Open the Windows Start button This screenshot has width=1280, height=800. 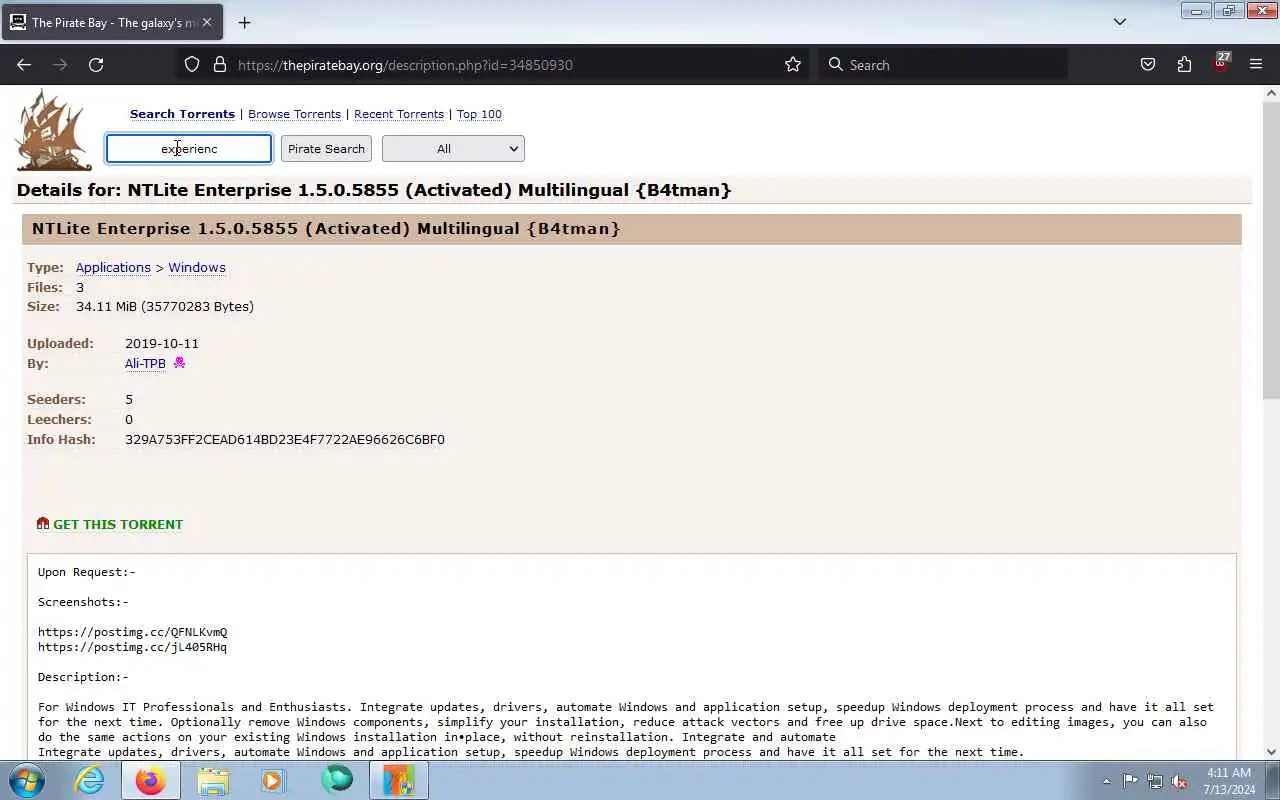(x=27, y=780)
